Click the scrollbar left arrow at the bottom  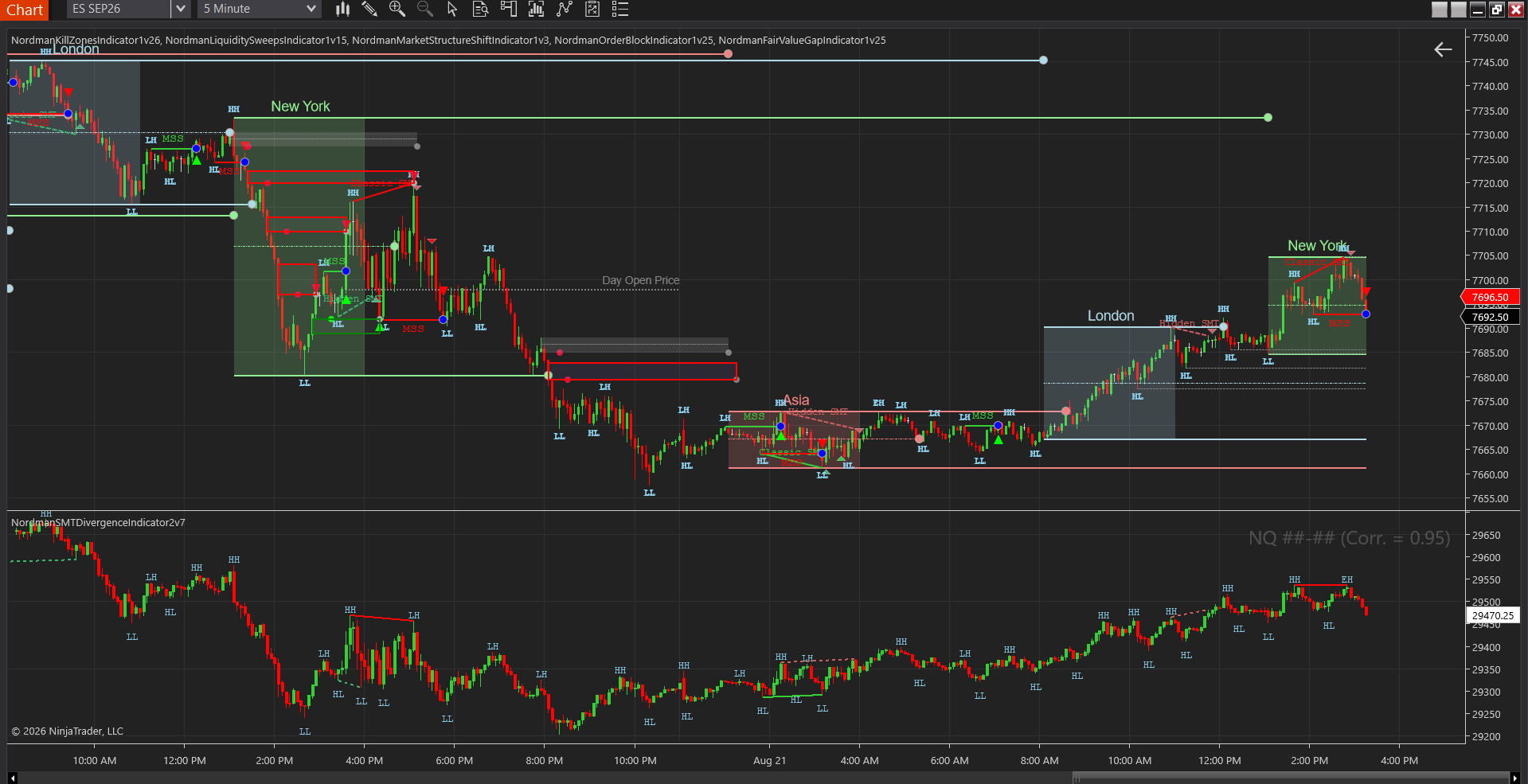click(x=12, y=778)
